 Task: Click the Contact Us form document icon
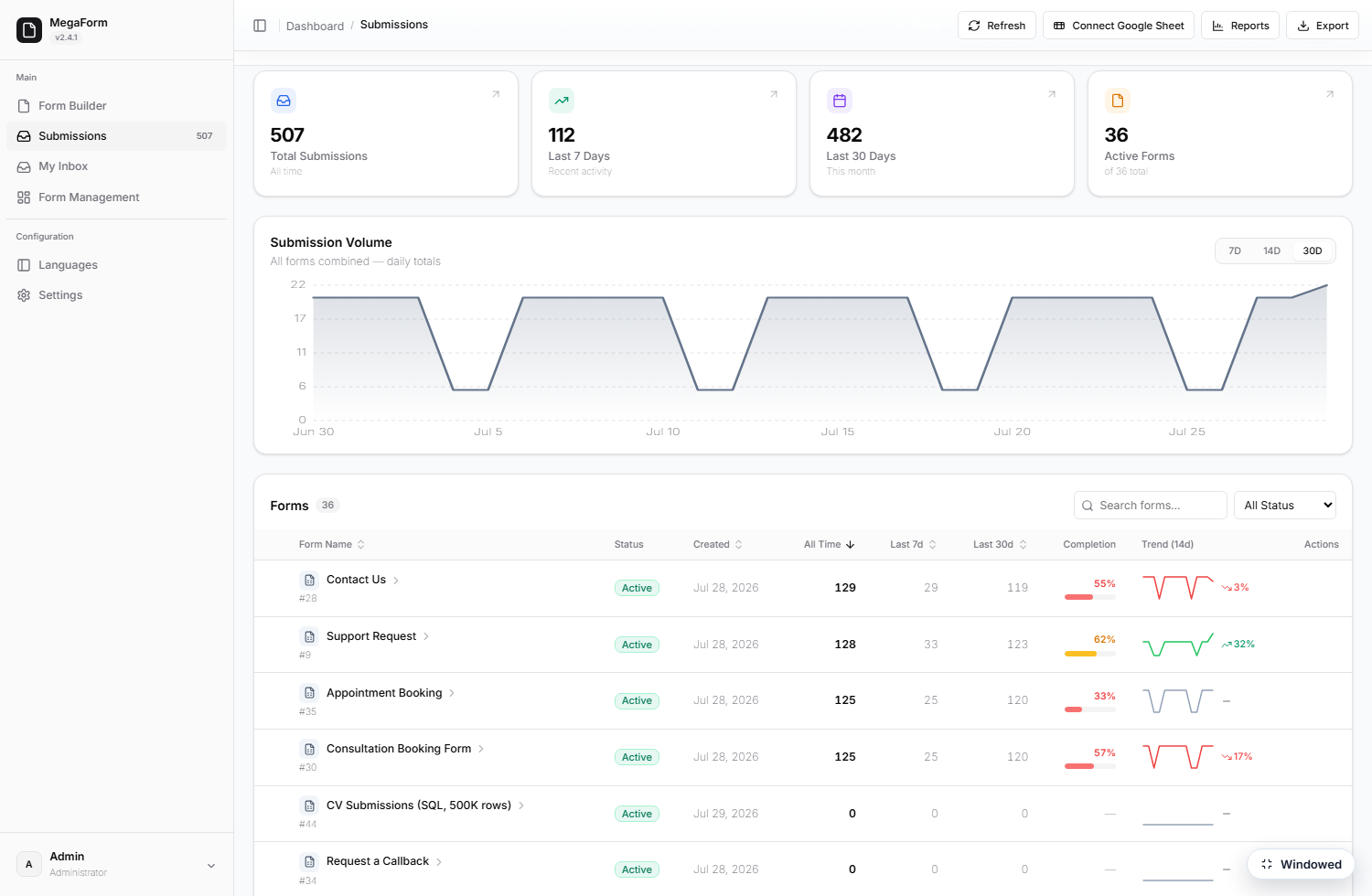309,580
